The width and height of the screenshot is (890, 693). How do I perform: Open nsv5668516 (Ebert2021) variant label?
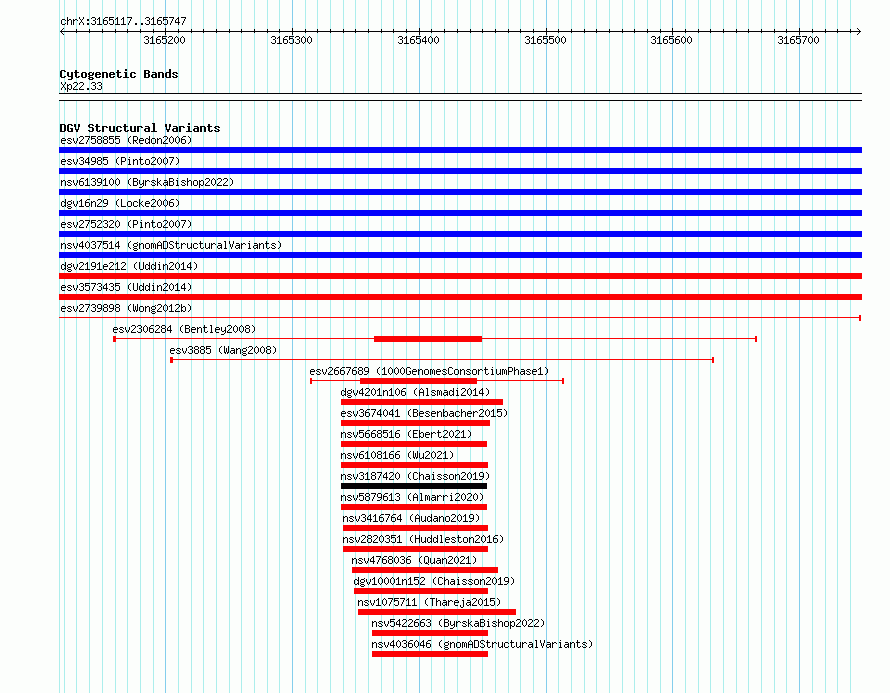[x=406, y=434]
